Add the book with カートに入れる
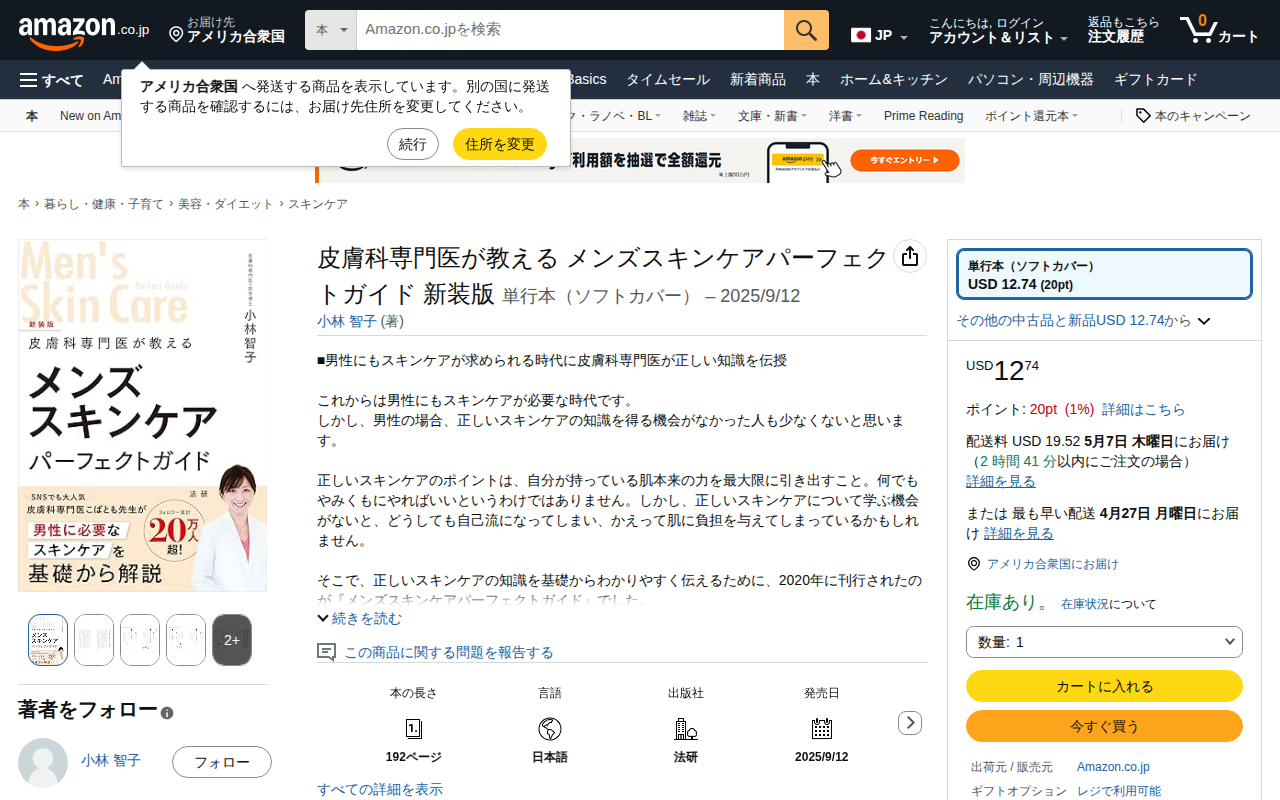The image size is (1280, 800). 1104,686
